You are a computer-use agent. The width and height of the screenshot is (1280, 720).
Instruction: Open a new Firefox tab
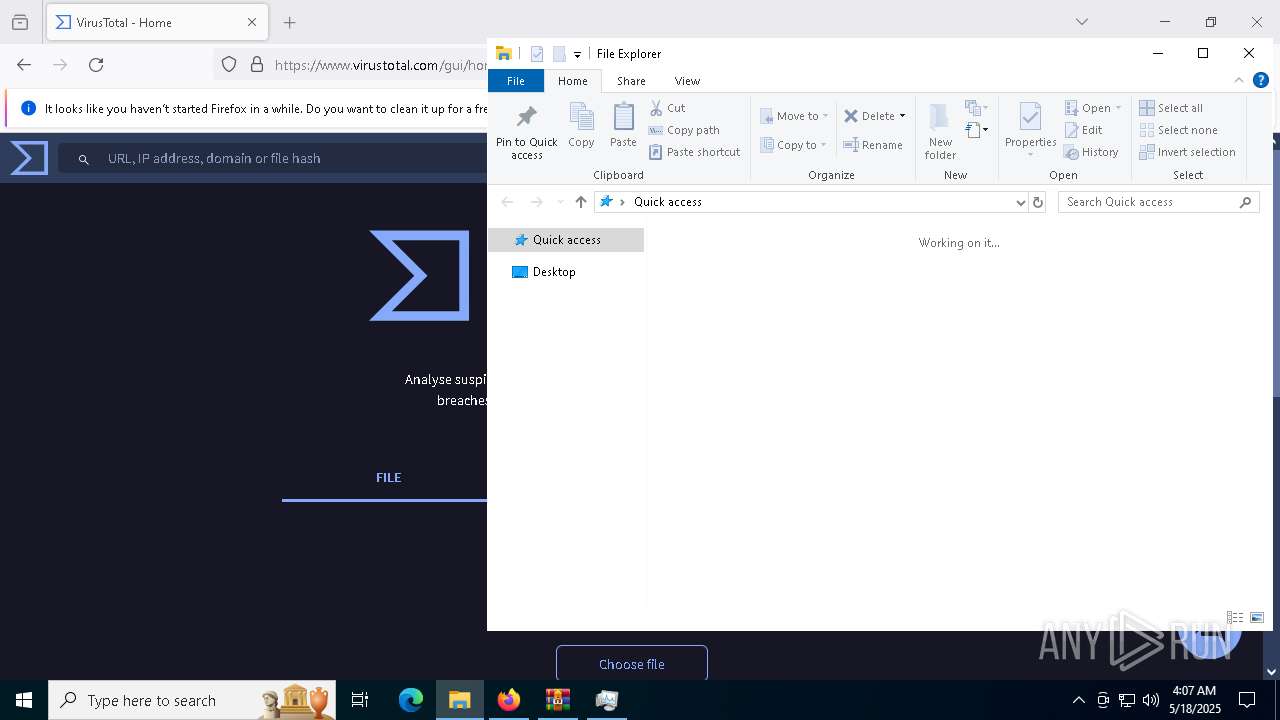tap(290, 22)
